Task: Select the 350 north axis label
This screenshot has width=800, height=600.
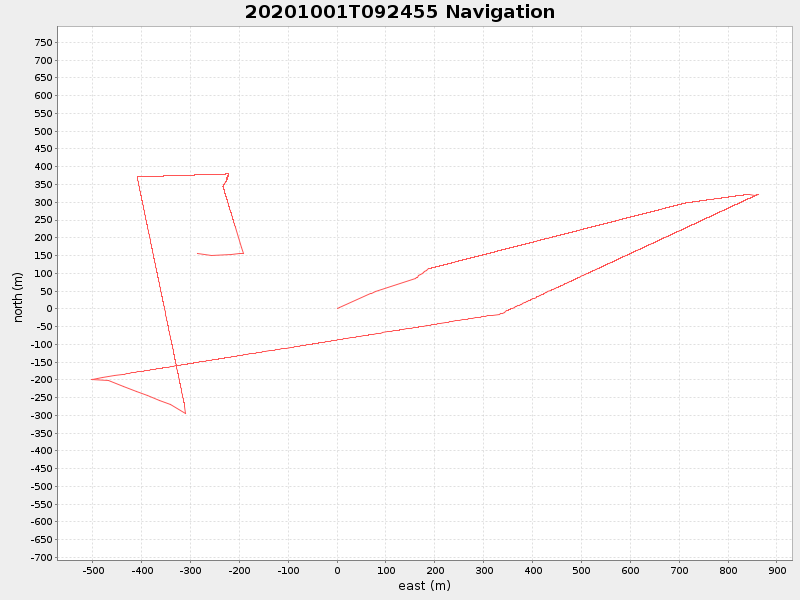Action: pyautogui.click(x=43, y=184)
